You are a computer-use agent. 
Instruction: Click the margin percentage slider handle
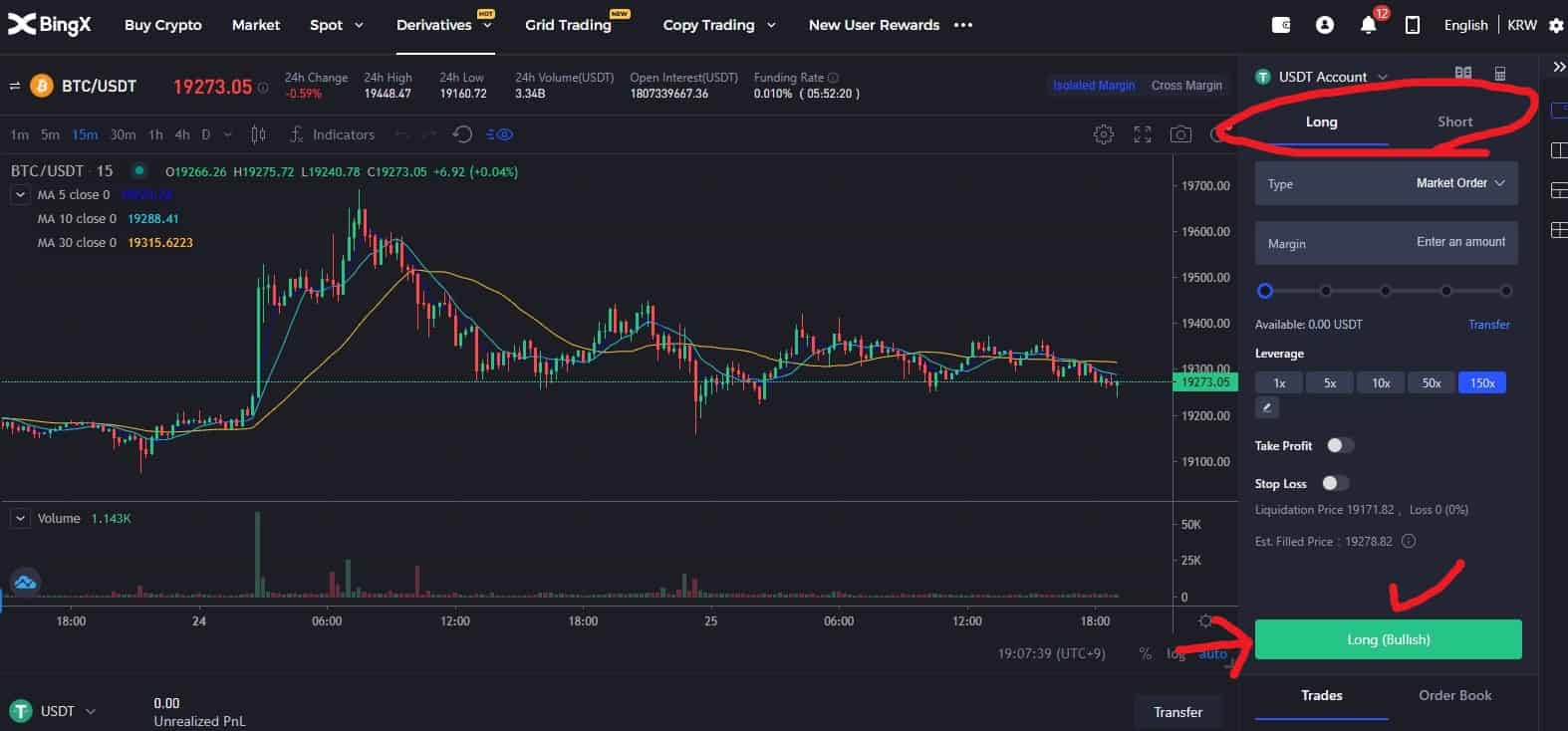pyautogui.click(x=1265, y=291)
